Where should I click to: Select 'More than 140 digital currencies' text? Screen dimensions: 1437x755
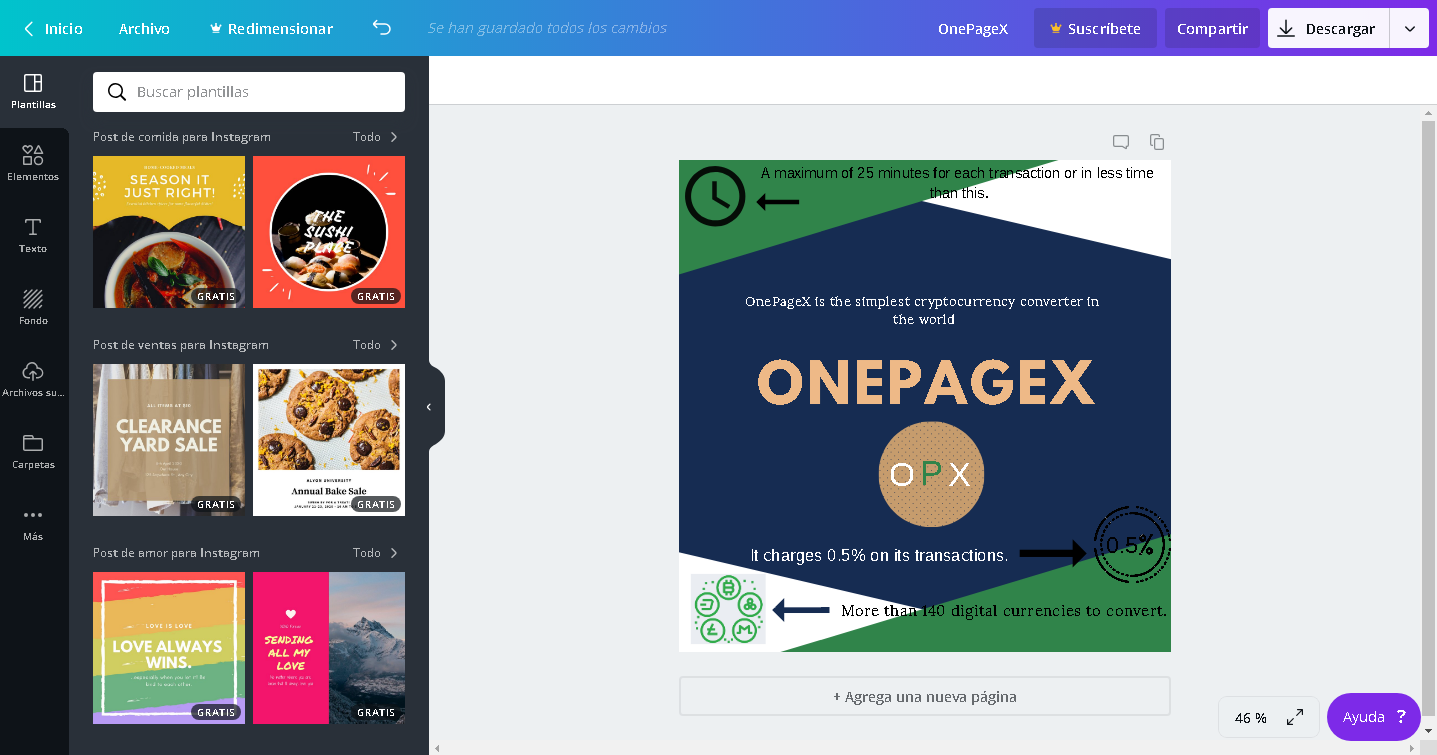(x=1004, y=611)
